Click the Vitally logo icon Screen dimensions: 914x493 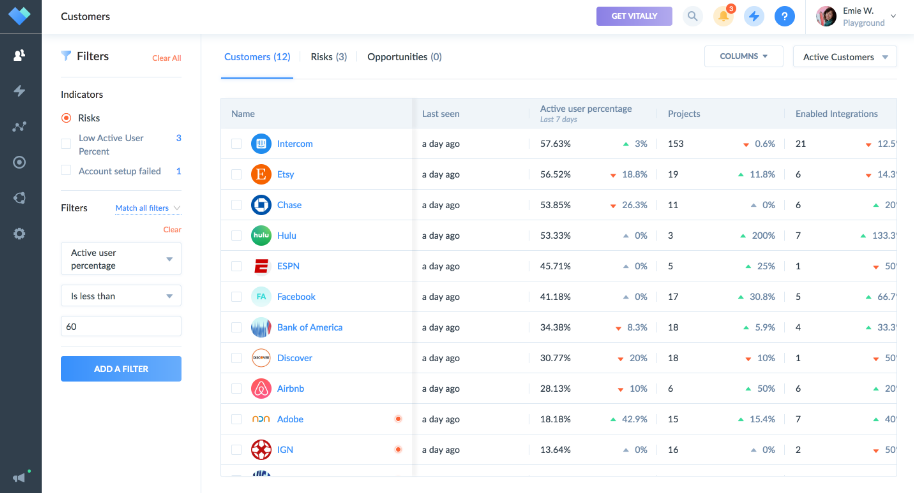[x=20, y=16]
